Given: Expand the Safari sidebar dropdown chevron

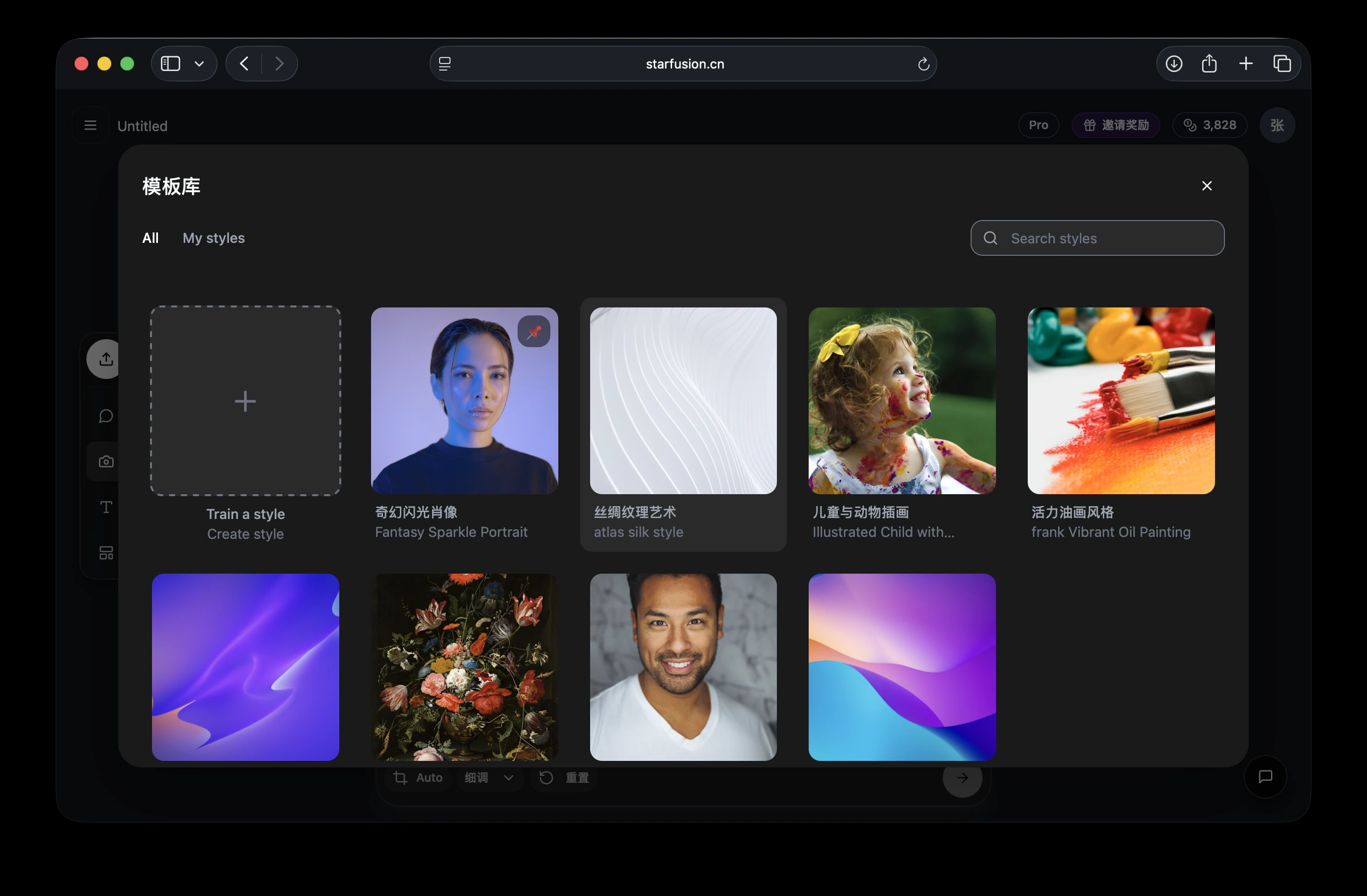Looking at the screenshot, I should (199, 64).
